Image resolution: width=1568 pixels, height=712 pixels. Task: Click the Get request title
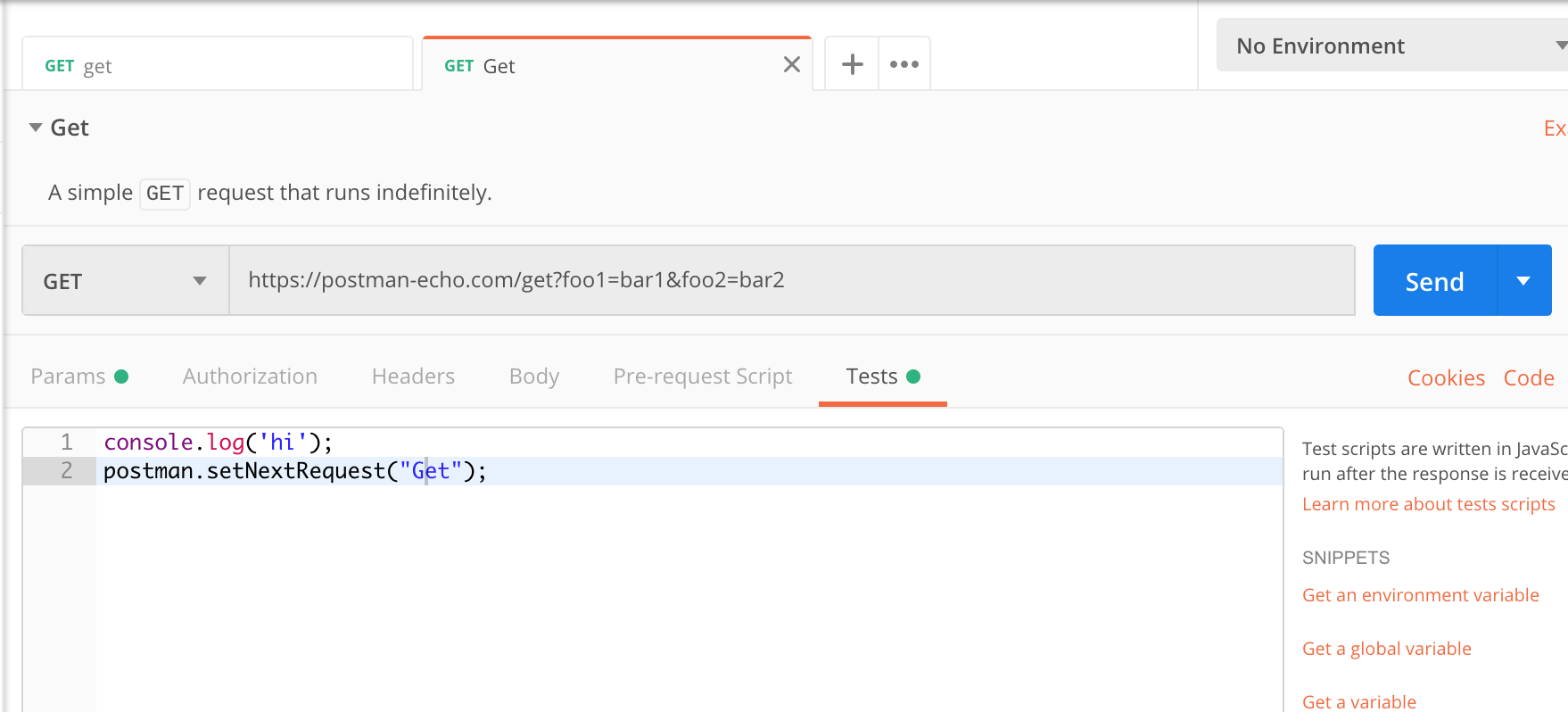tap(70, 128)
